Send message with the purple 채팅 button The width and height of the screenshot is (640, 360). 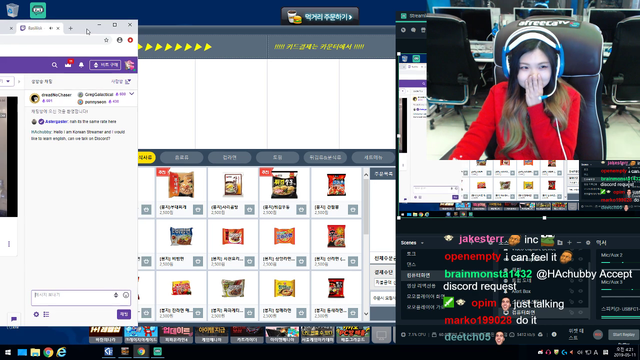pyautogui.click(x=124, y=314)
